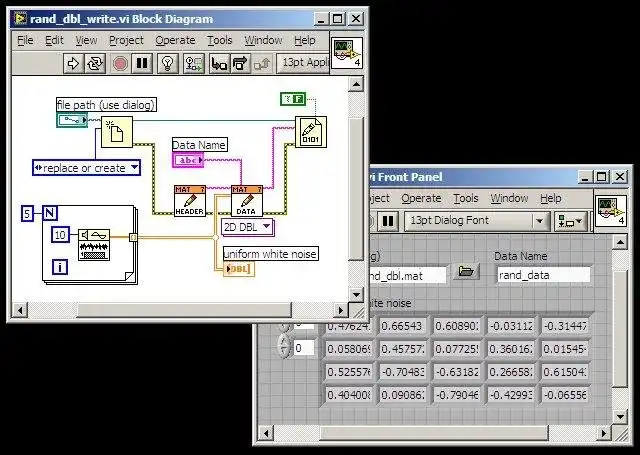Viewport: 640px width, 455px height.
Task: Select the MAT HEADER node
Action: tap(189, 201)
